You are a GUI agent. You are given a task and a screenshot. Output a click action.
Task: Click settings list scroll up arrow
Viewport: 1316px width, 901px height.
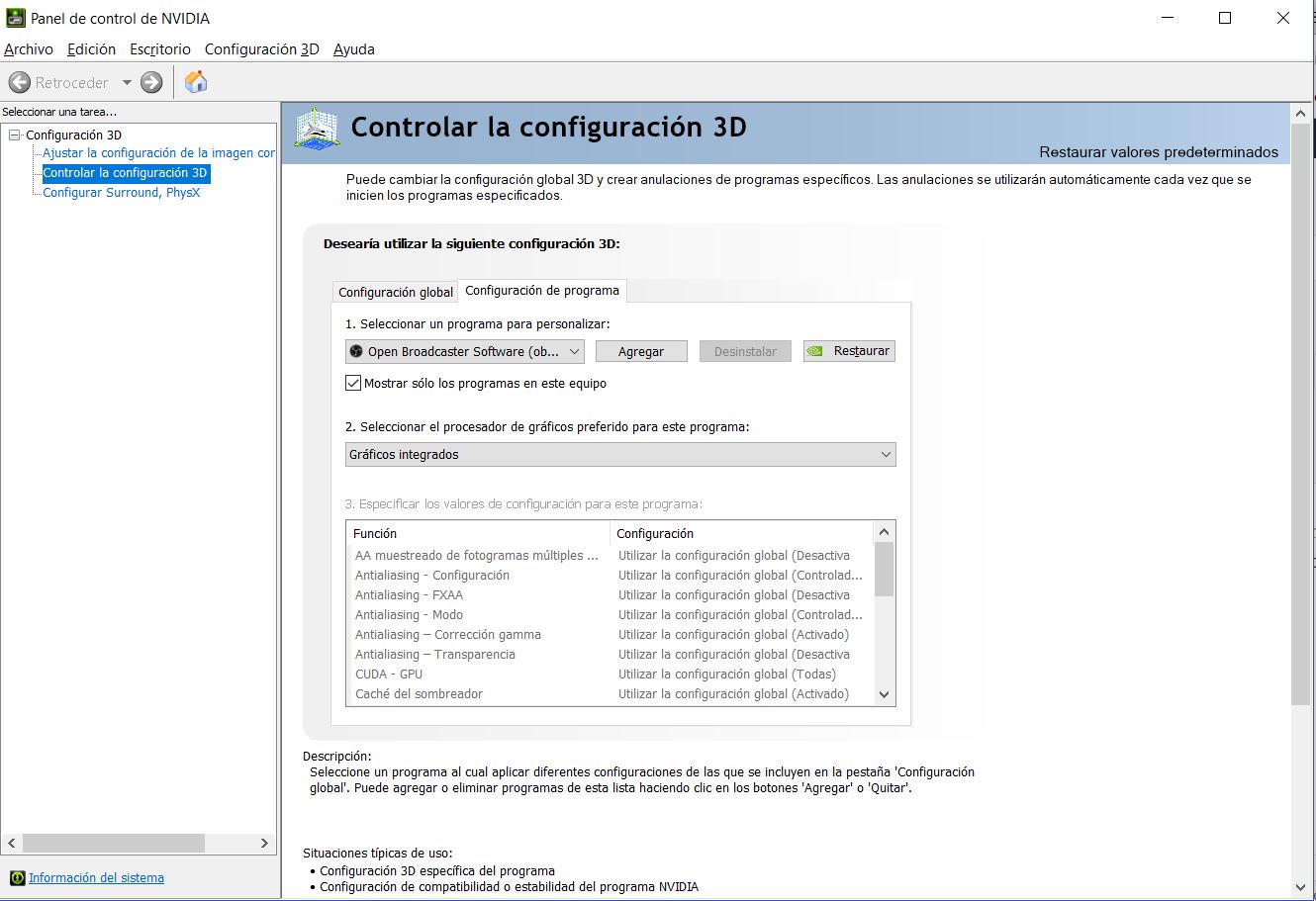[885, 532]
